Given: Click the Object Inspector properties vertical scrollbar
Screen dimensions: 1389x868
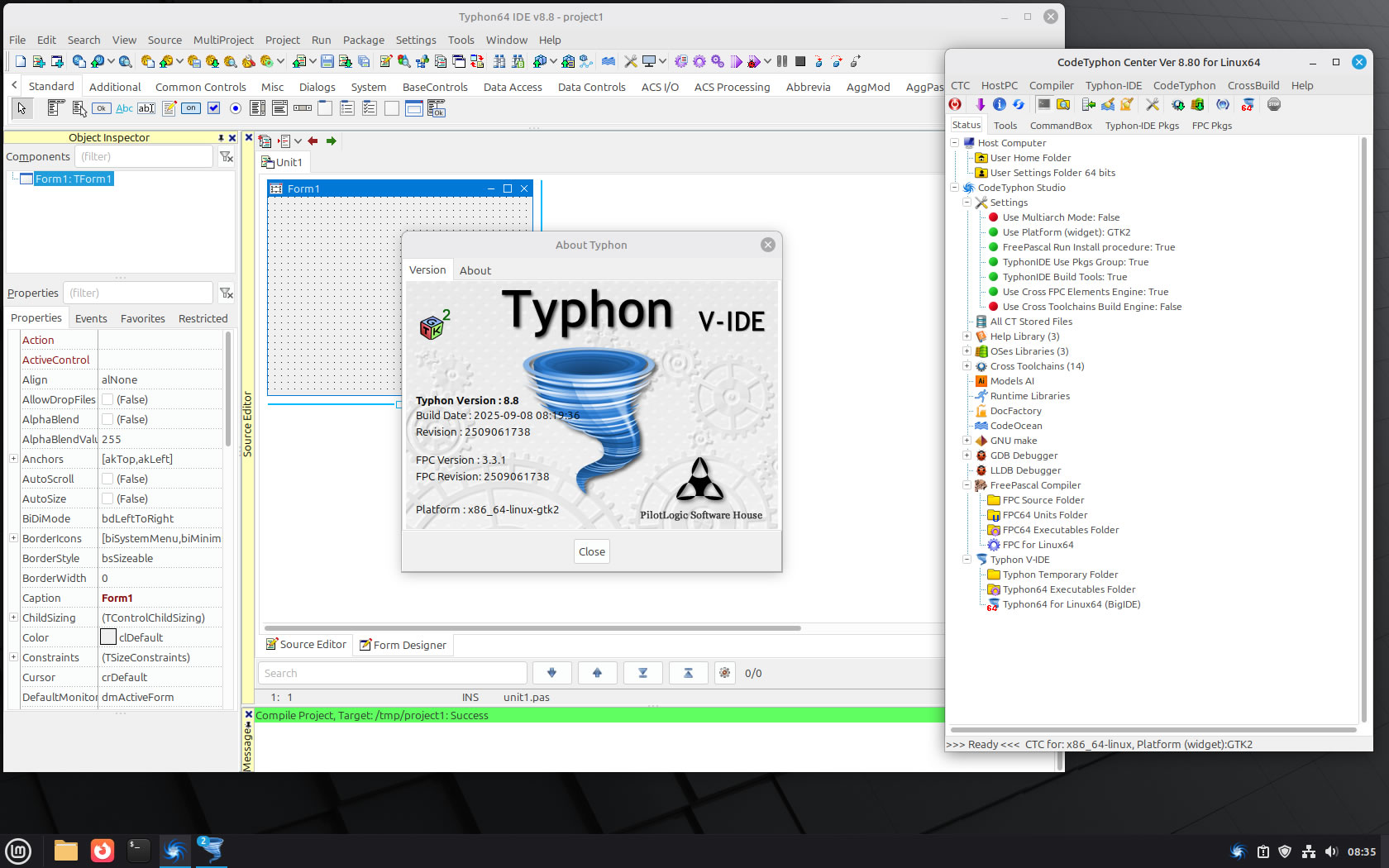Looking at the screenshot, I should click(227, 389).
